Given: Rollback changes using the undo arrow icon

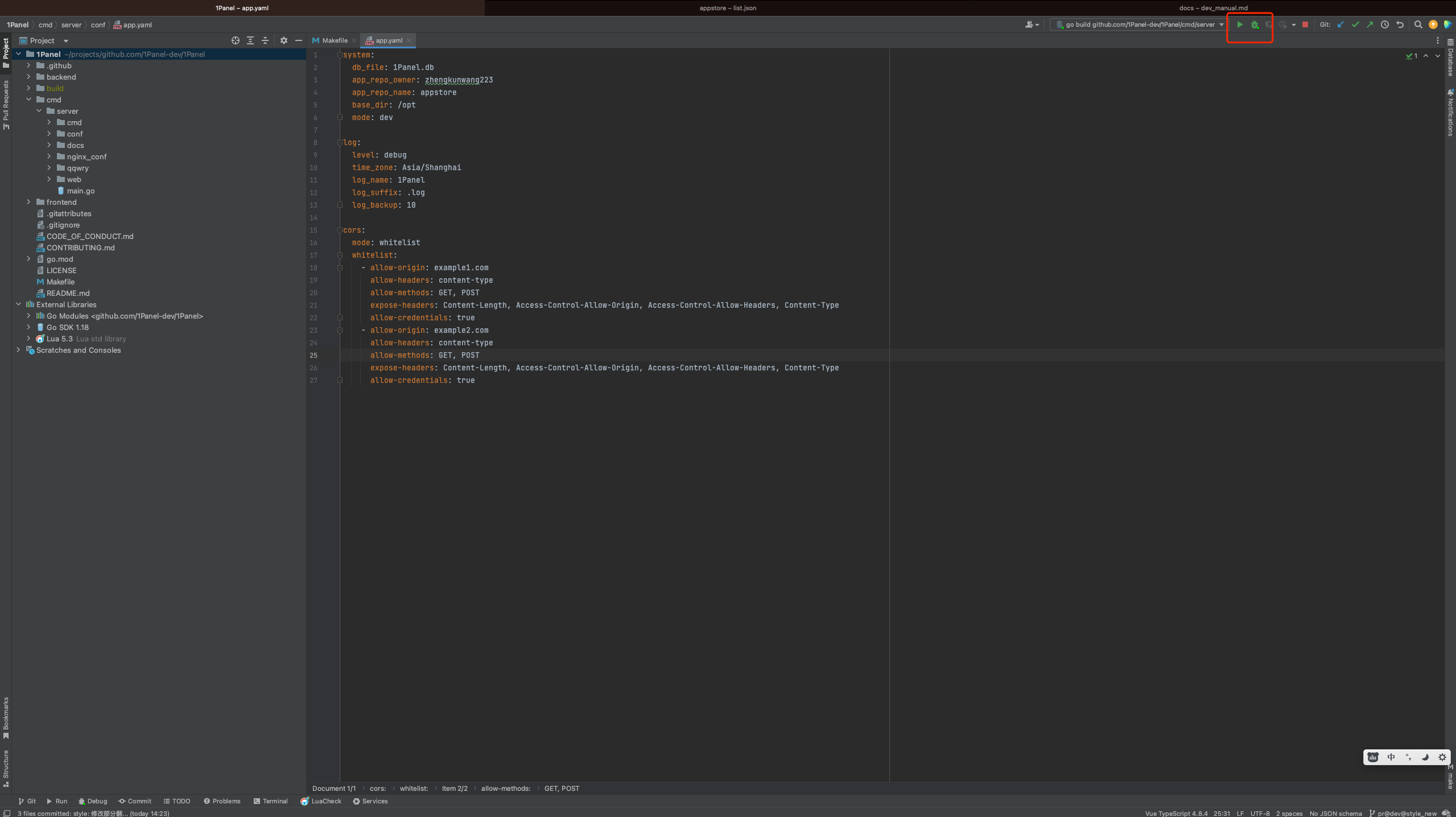Looking at the screenshot, I should click(1400, 24).
